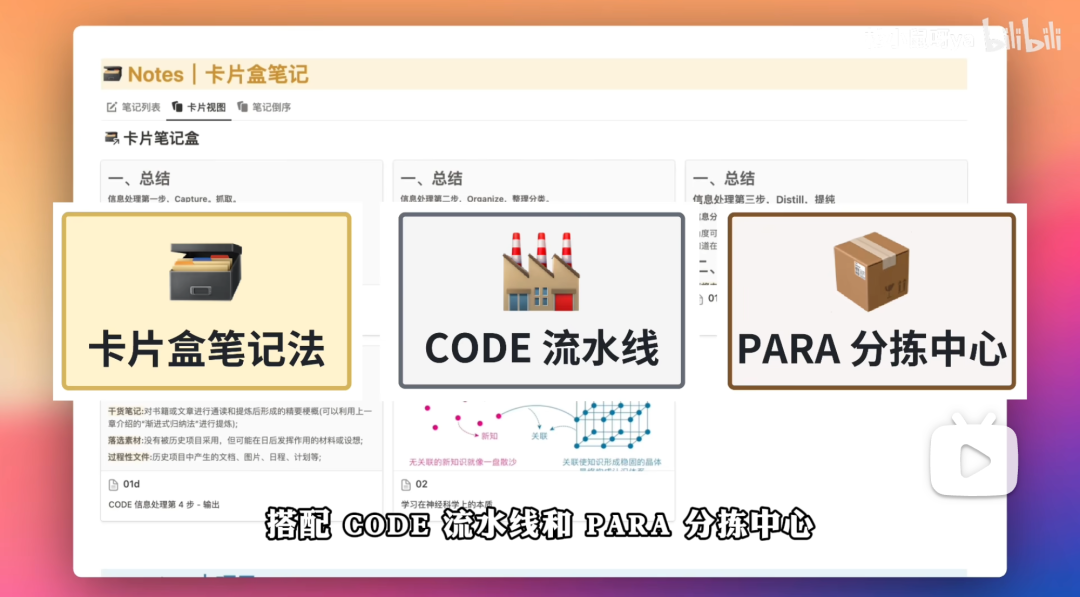Open the 笔记列表 view tab
Viewport: 1080px width, 597px height.
pos(134,107)
